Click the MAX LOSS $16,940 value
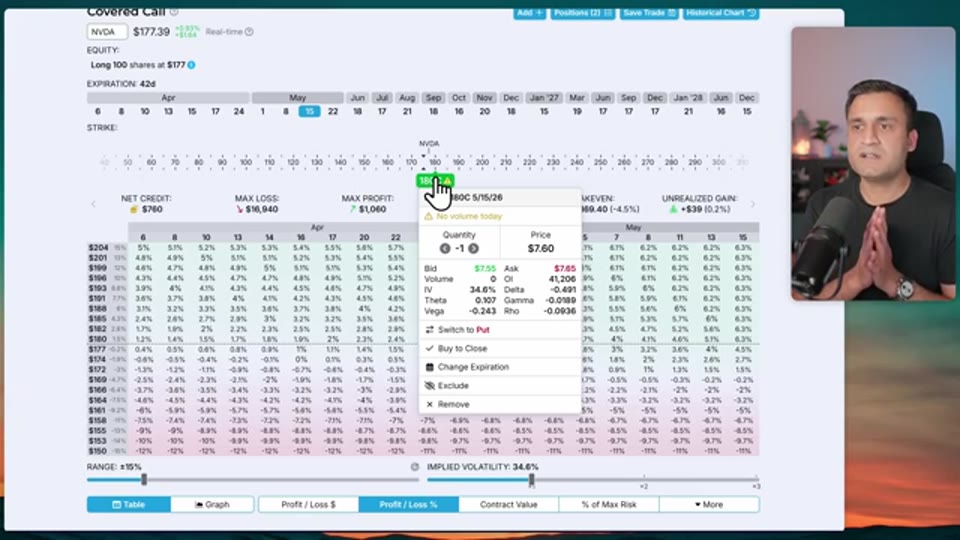 point(262,209)
